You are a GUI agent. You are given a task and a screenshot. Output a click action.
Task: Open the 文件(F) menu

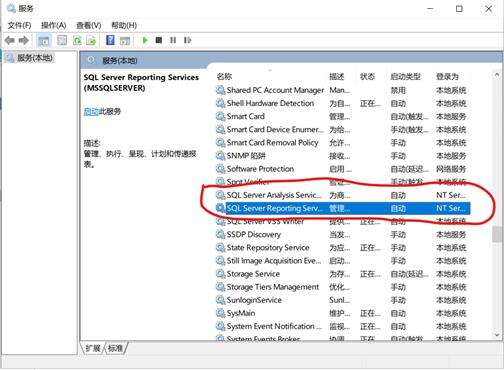point(19,25)
